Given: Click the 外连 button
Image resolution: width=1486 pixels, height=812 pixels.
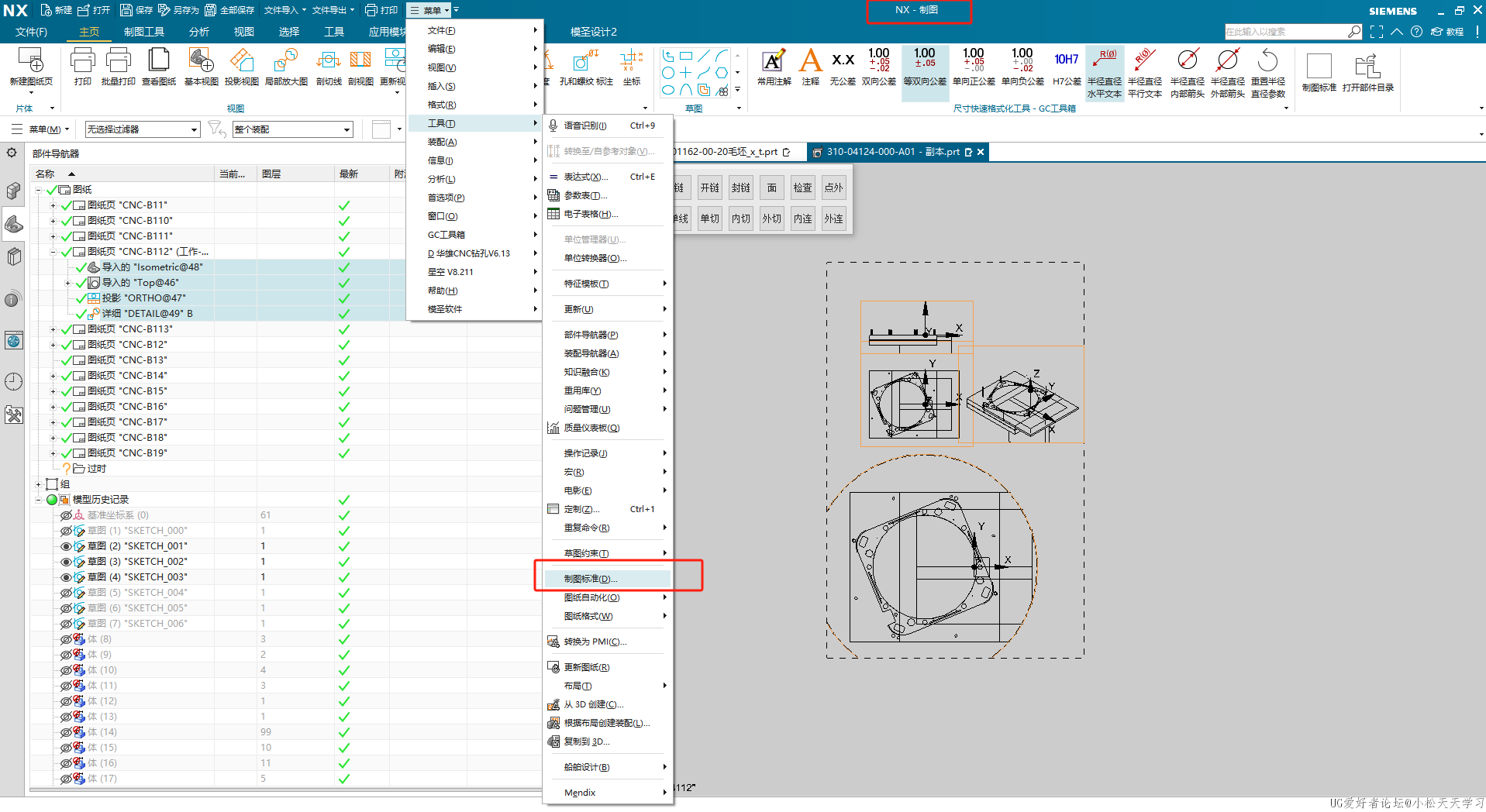Looking at the screenshot, I should click(x=834, y=218).
